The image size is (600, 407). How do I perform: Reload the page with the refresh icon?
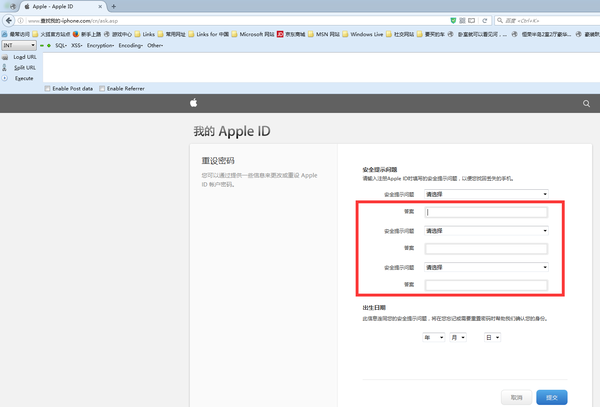point(484,21)
